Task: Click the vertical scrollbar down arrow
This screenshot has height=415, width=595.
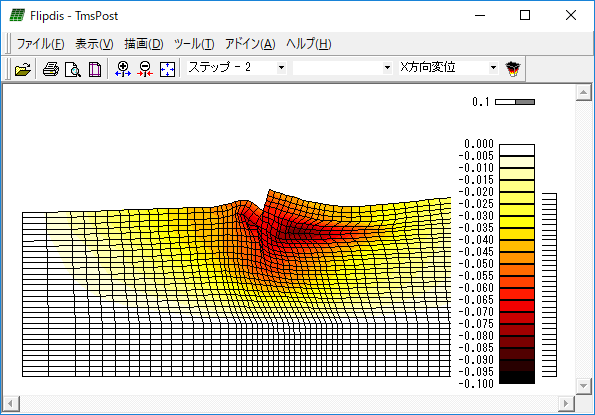Action: 583,386
